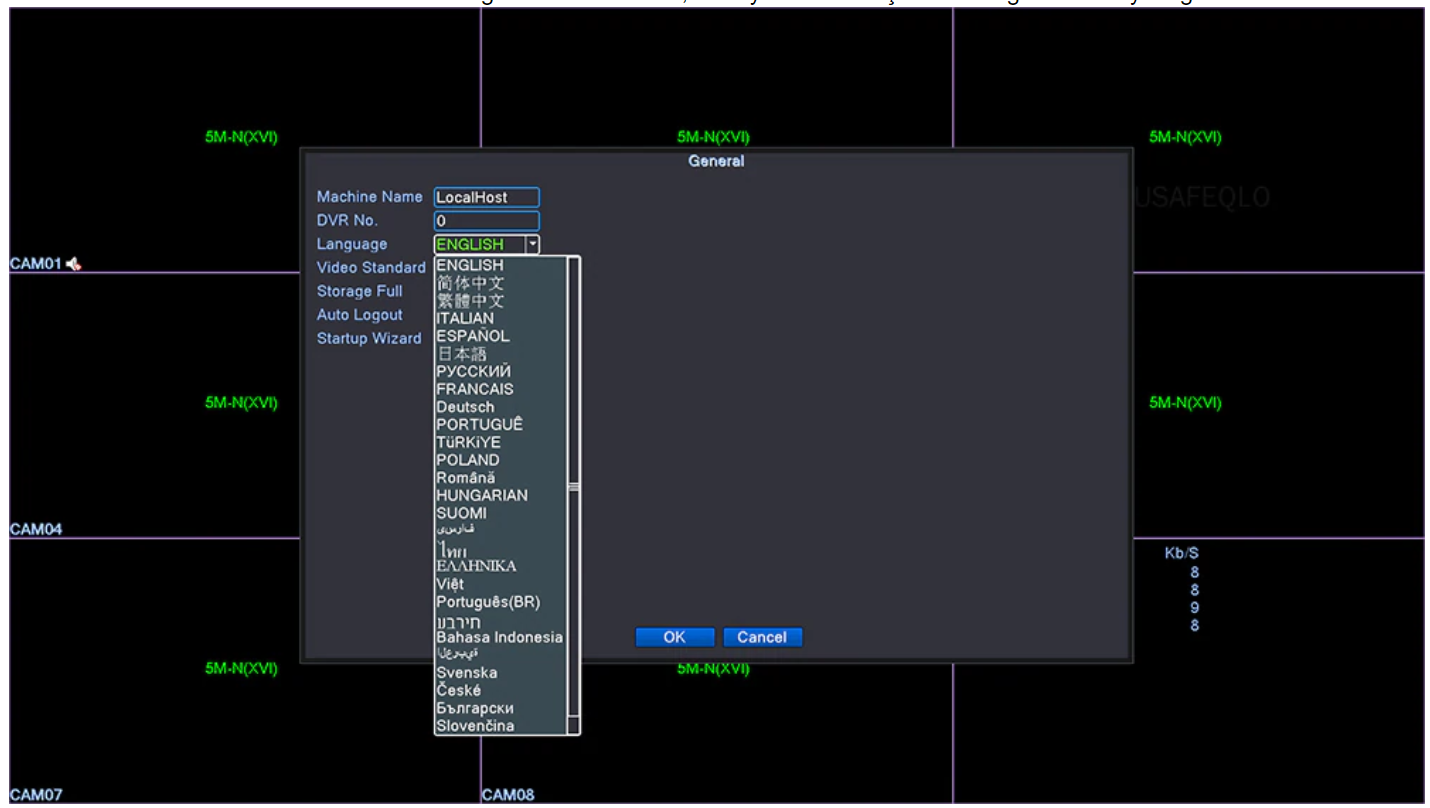The height and width of the screenshot is (808, 1430).
Task: Select ENGLISH from the language list
Action: [x=470, y=265]
